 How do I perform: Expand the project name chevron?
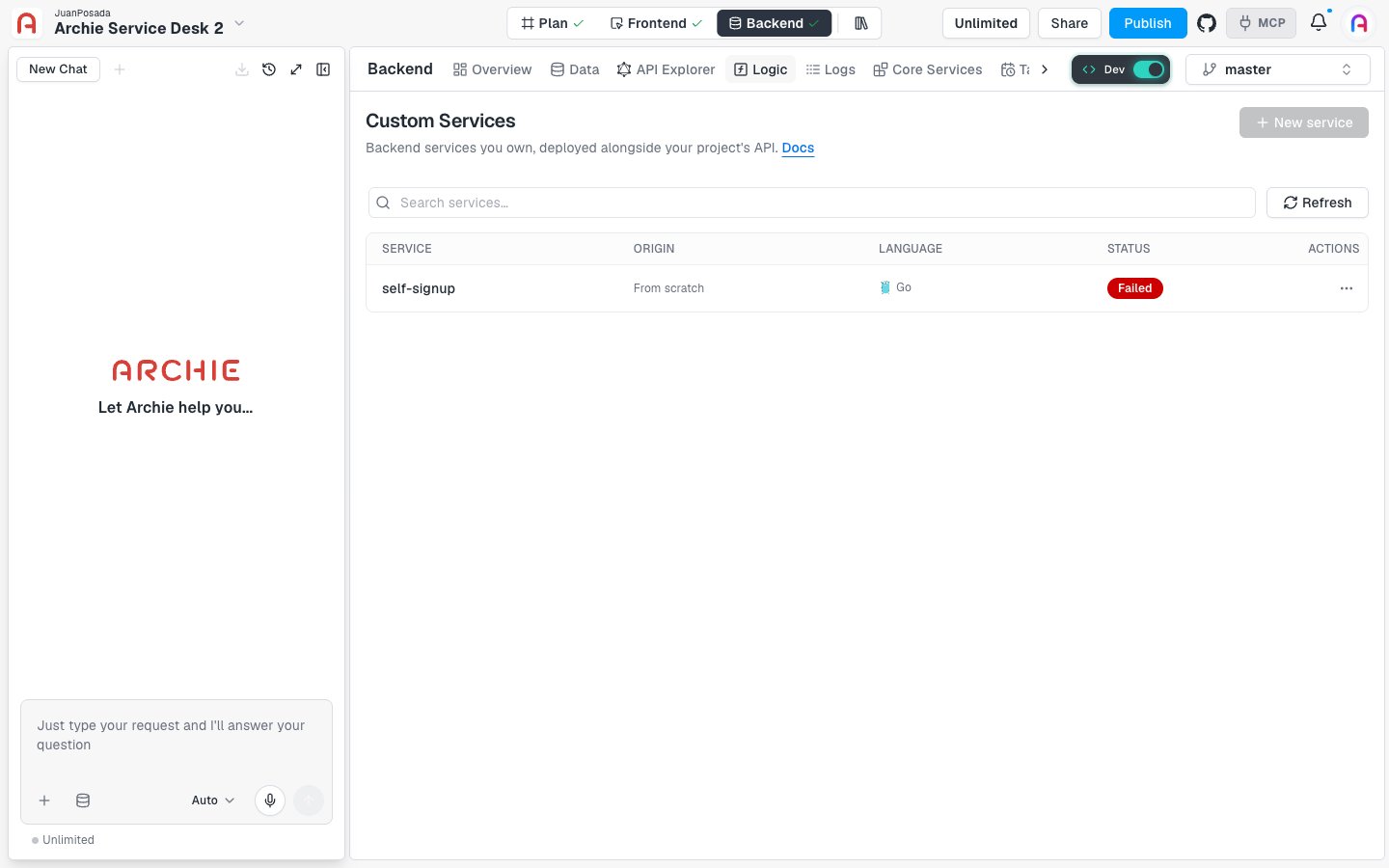[239, 23]
